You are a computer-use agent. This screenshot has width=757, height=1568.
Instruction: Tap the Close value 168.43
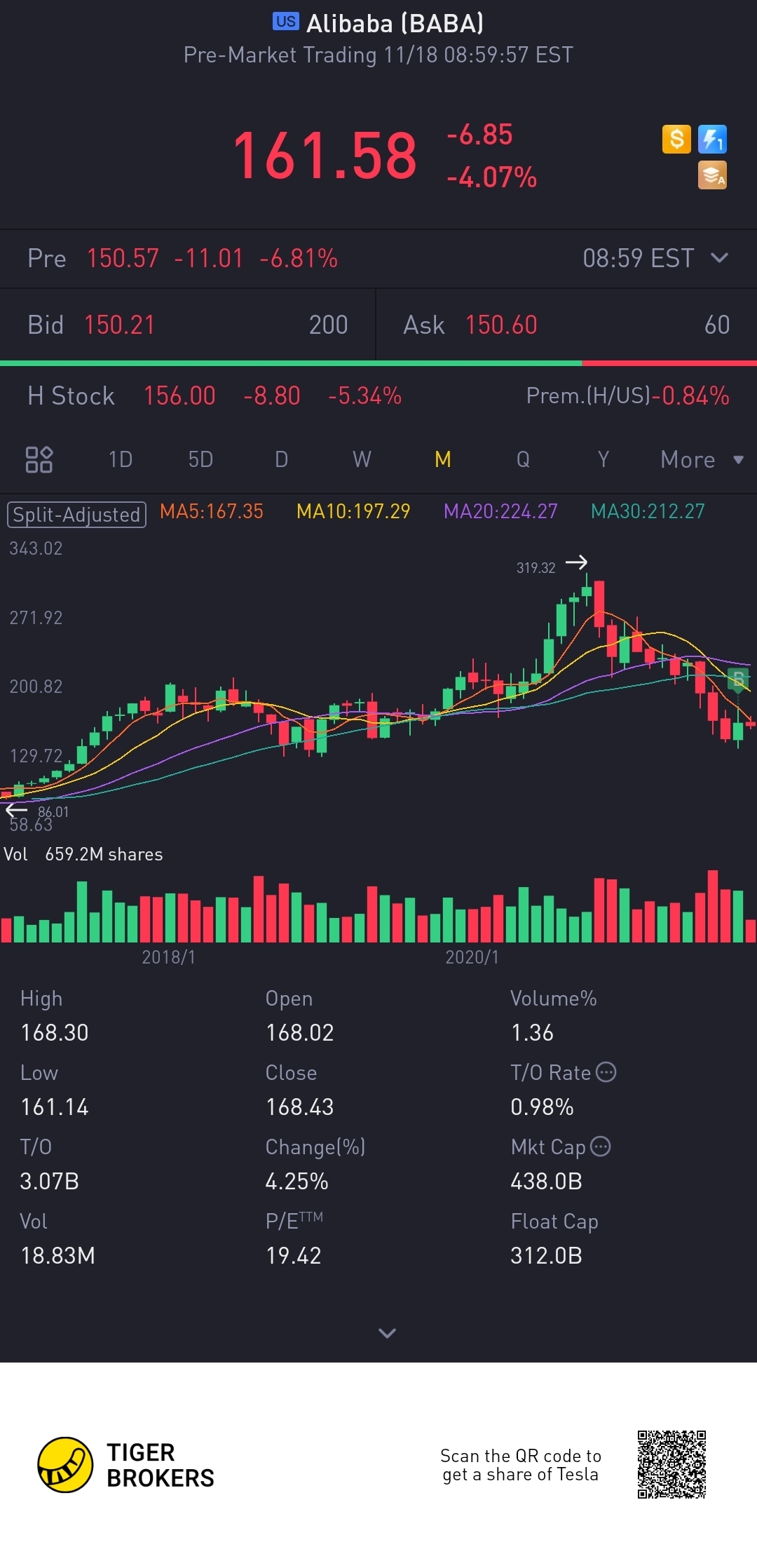pyautogui.click(x=300, y=1107)
